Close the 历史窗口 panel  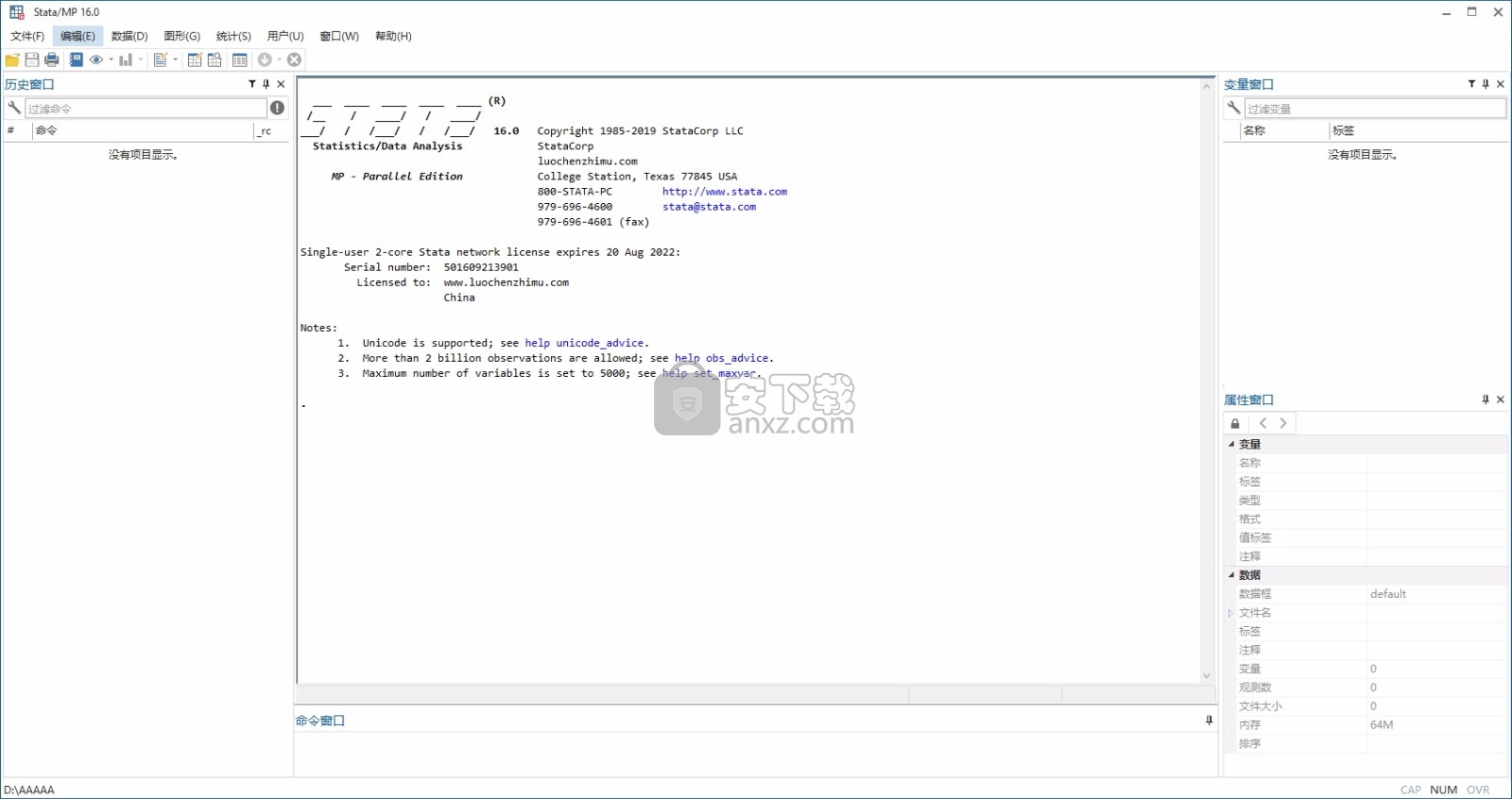tap(281, 84)
